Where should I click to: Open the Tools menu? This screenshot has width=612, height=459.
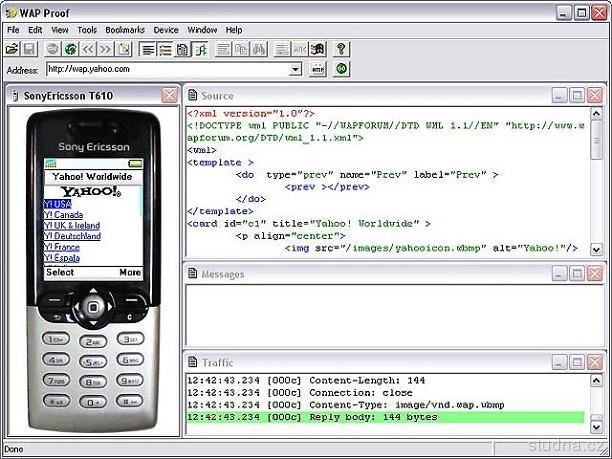point(87,30)
